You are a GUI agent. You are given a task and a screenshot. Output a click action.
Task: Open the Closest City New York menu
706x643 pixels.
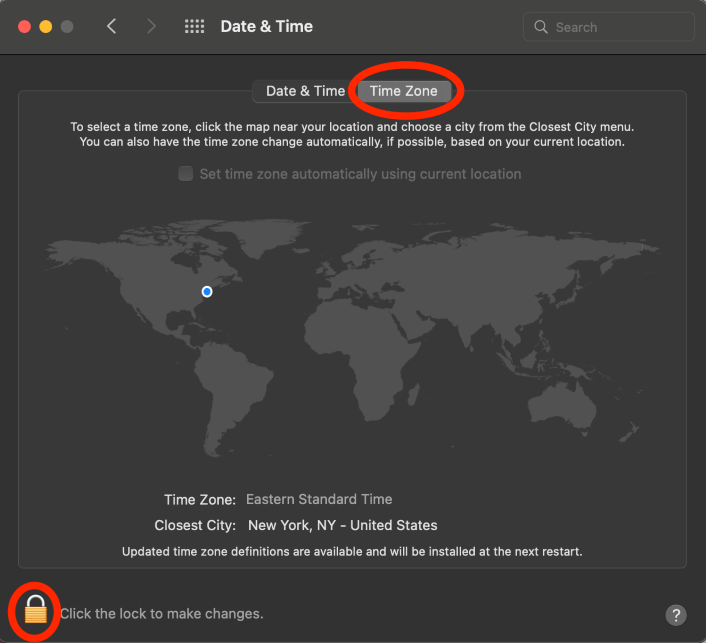[342, 525]
